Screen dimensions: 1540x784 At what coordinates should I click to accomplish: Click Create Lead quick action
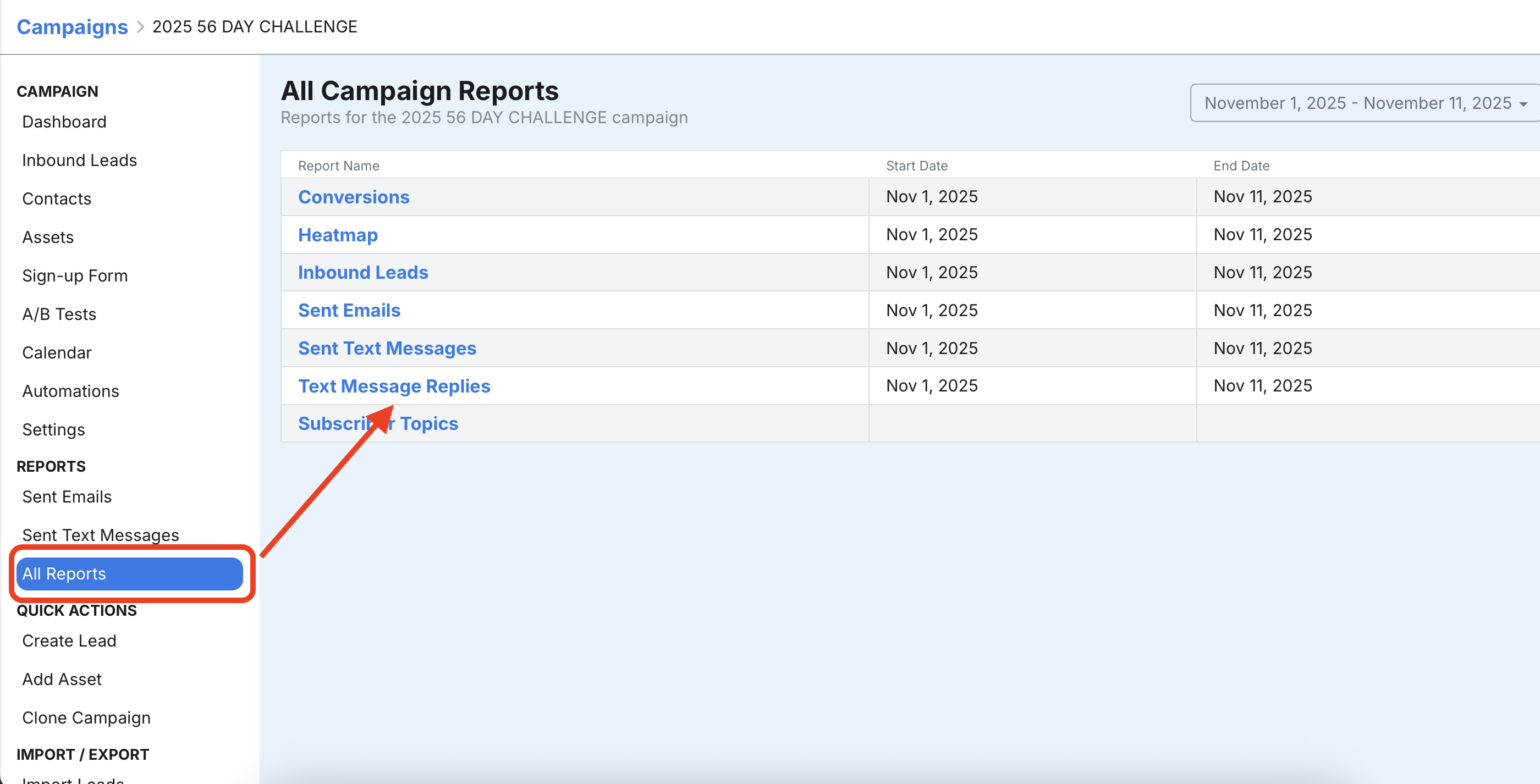tap(69, 641)
